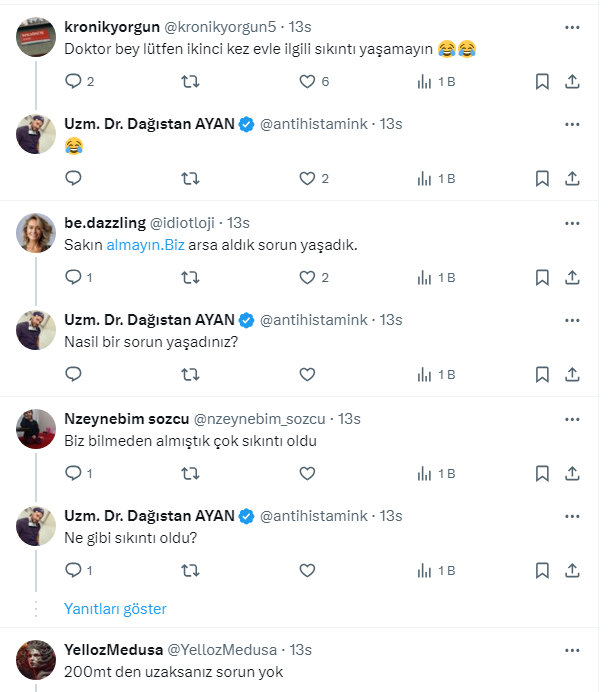This screenshot has width=614, height=692.
Task: Open more options on be.dazzling's tweet
Action: click(x=572, y=222)
